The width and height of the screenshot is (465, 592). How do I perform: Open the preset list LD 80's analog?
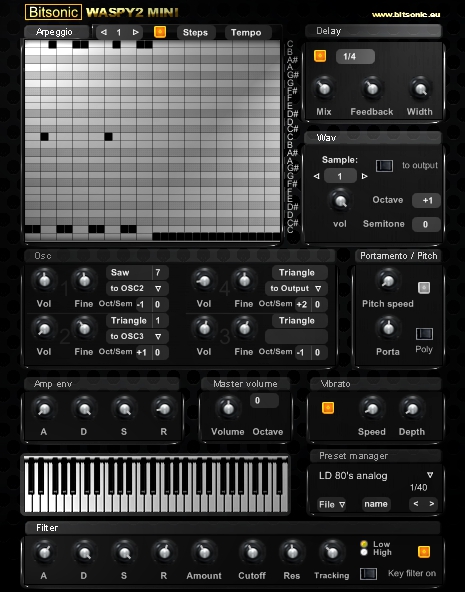click(376, 476)
